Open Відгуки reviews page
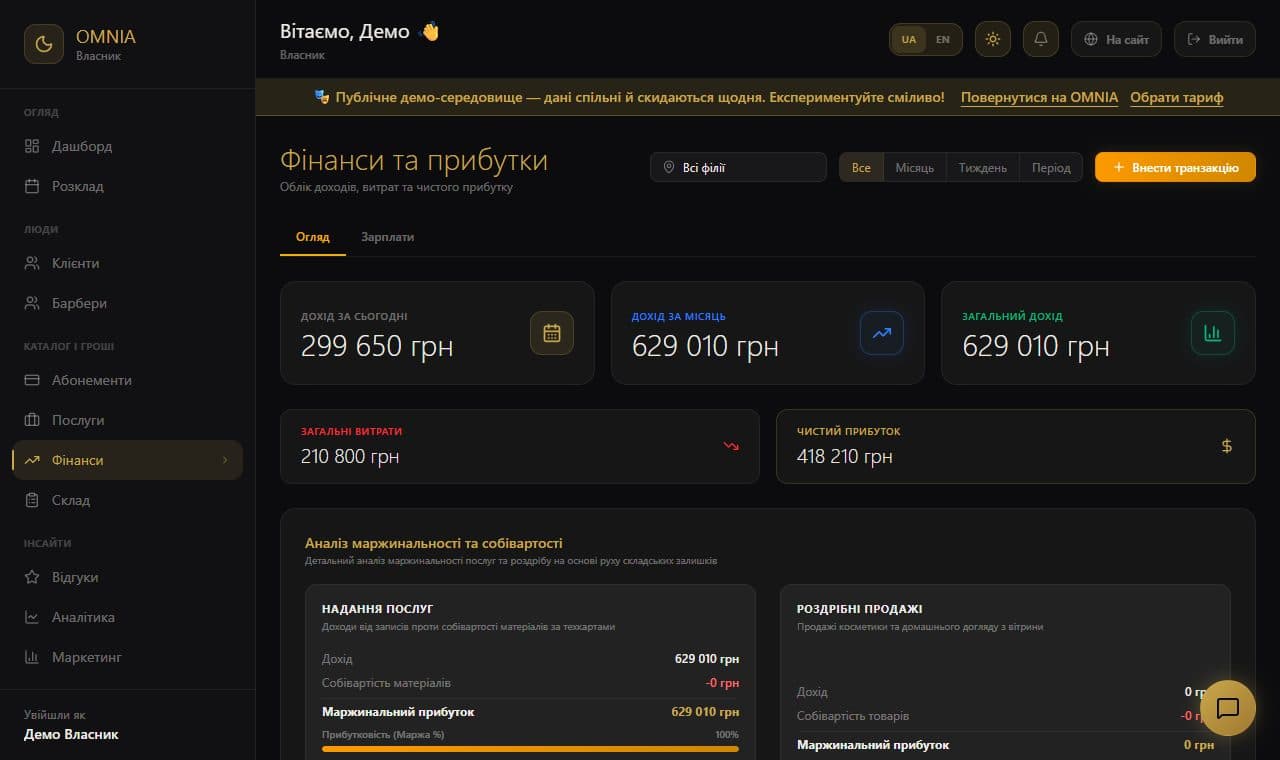 click(x=127, y=577)
